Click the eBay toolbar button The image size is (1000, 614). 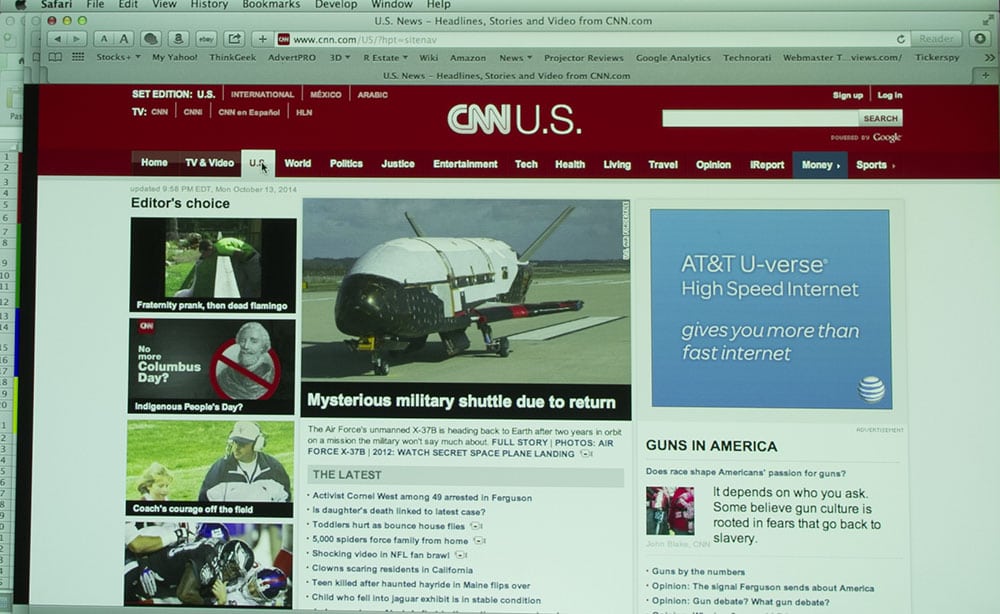coord(206,39)
